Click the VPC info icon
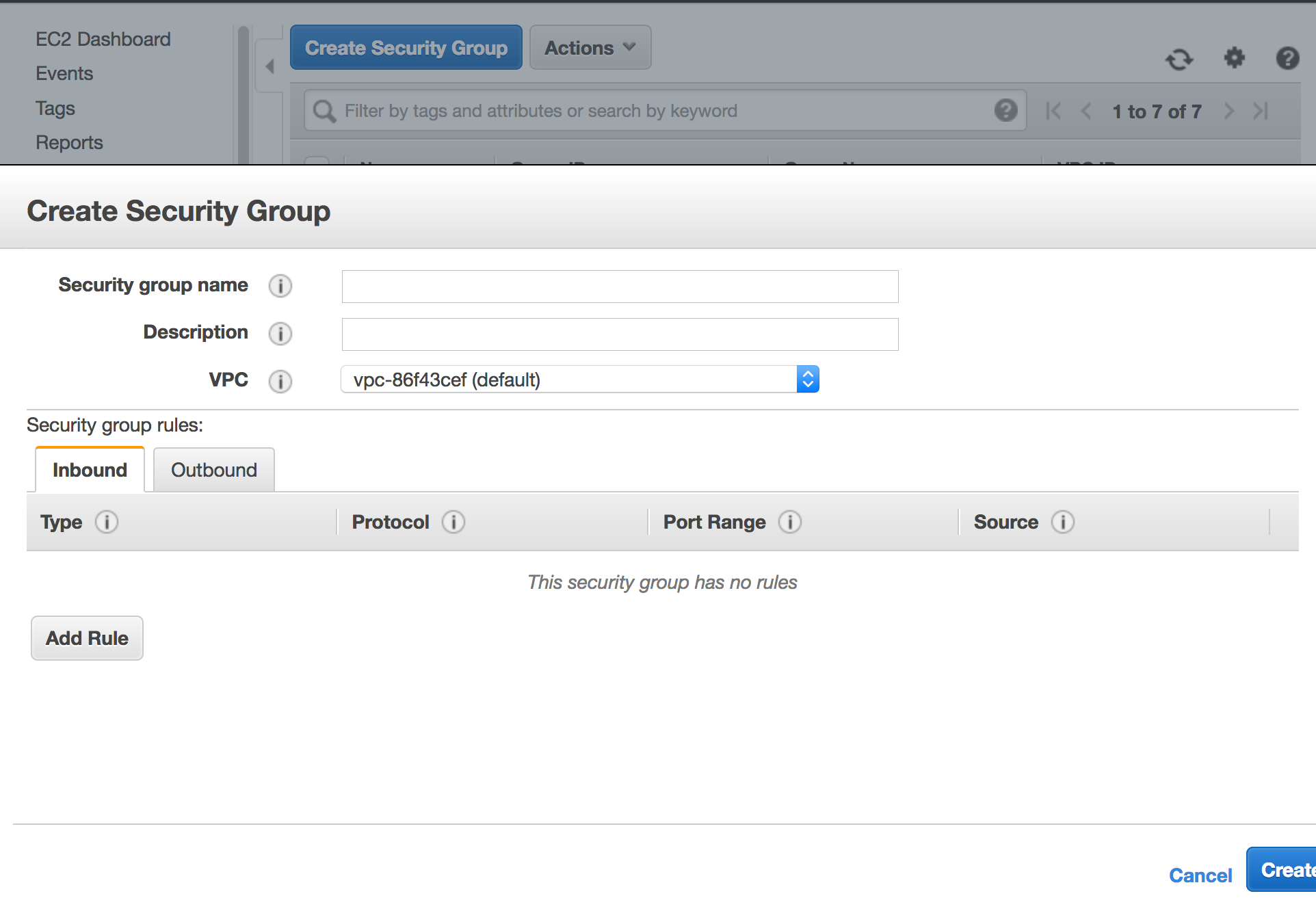Image resolution: width=1316 pixels, height=911 pixels. [x=280, y=381]
